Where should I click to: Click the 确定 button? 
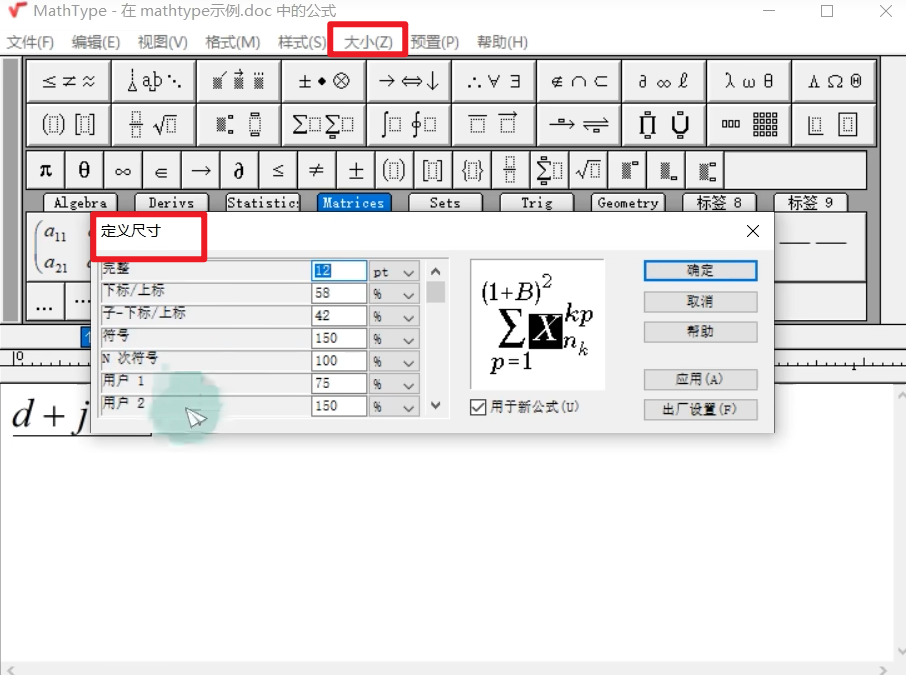click(x=700, y=270)
